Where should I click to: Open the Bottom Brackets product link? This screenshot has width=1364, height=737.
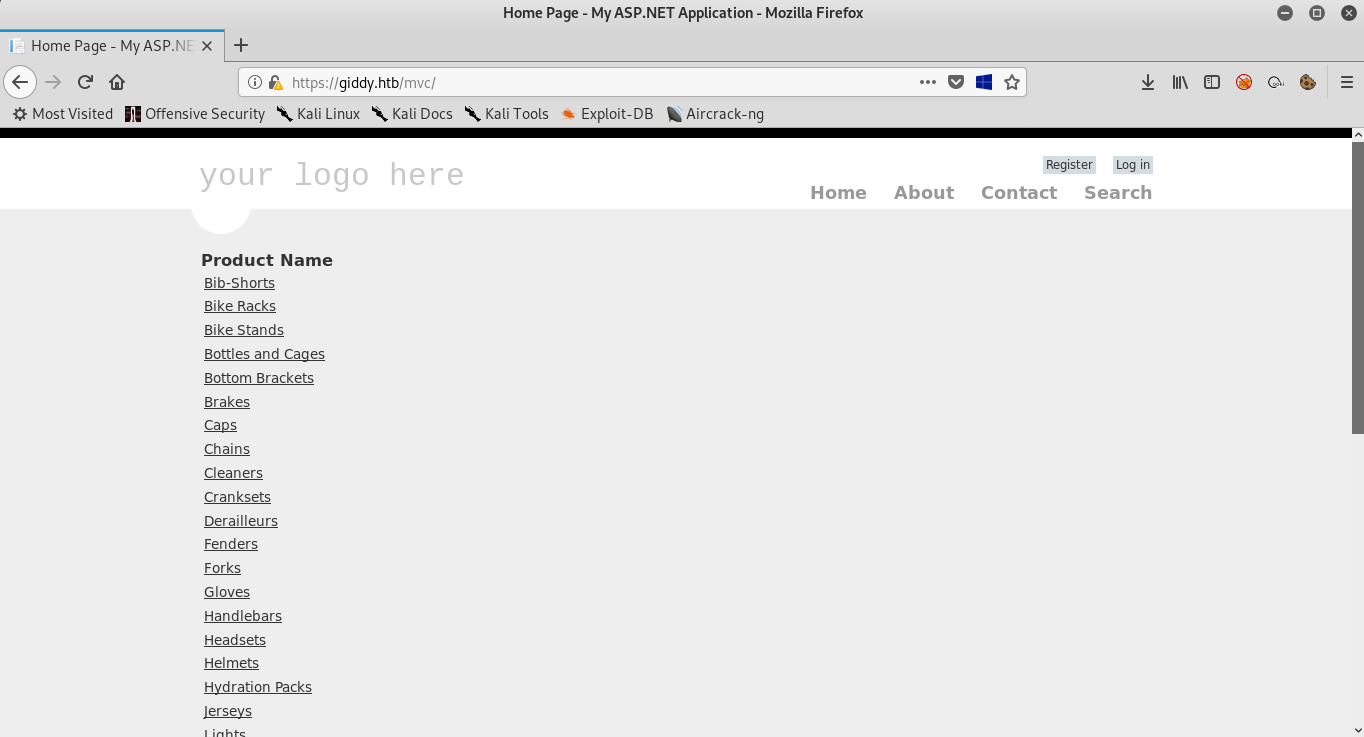[x=259, y=378]
